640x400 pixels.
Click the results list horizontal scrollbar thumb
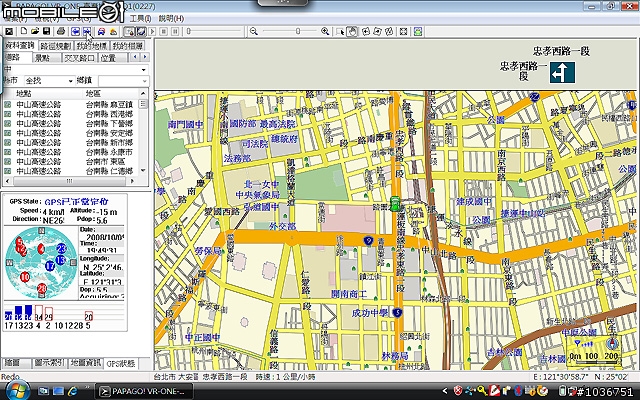tap(69, 180)
